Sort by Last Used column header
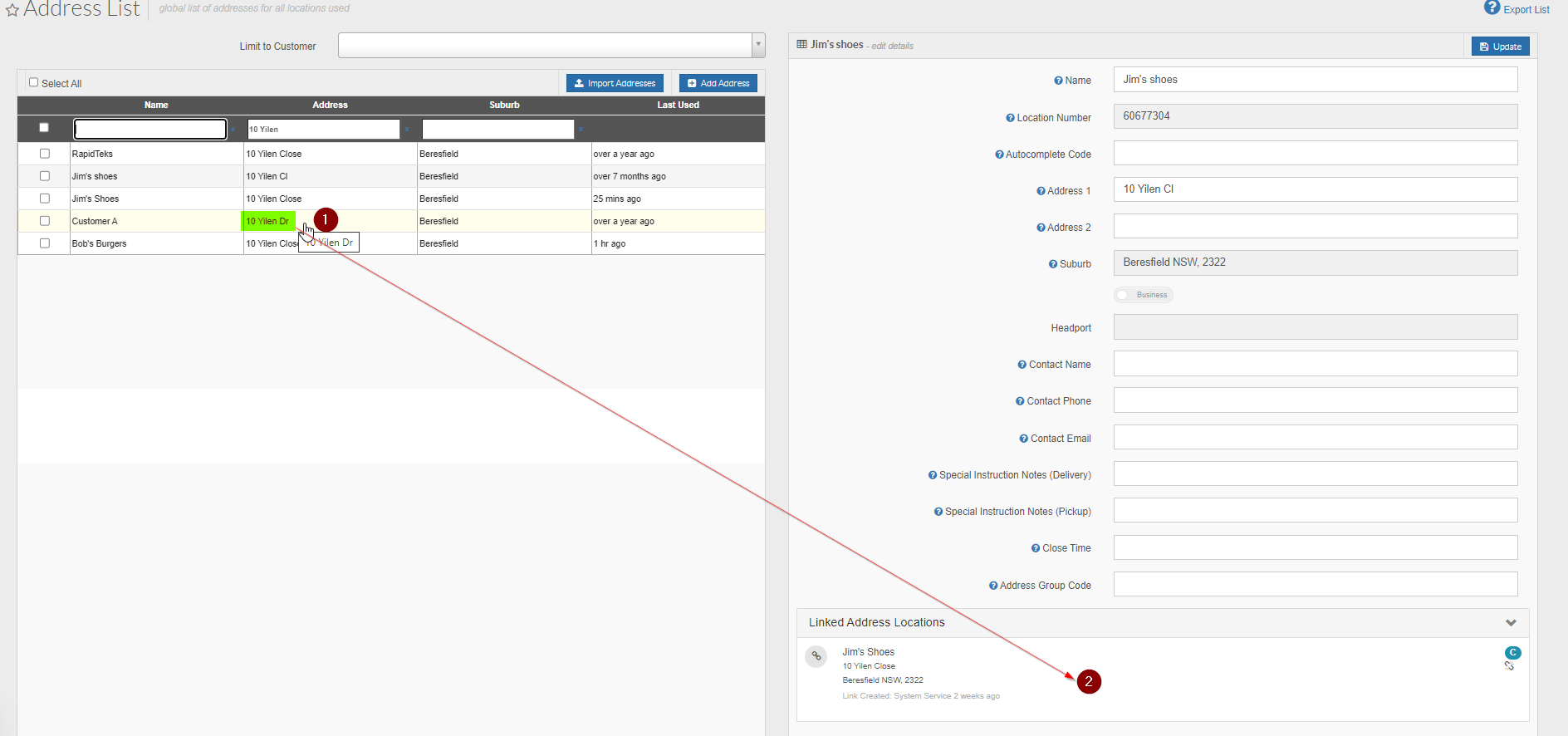 click(678, 105)
